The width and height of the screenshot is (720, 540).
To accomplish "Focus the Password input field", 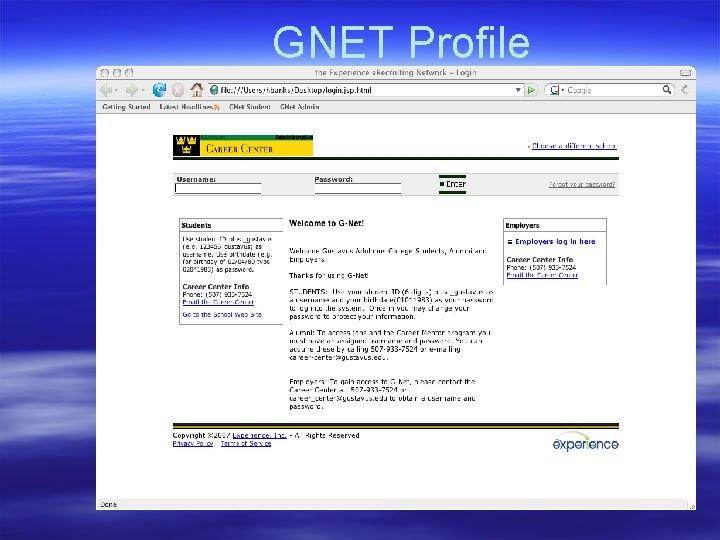I will click(x=358, y=188).
